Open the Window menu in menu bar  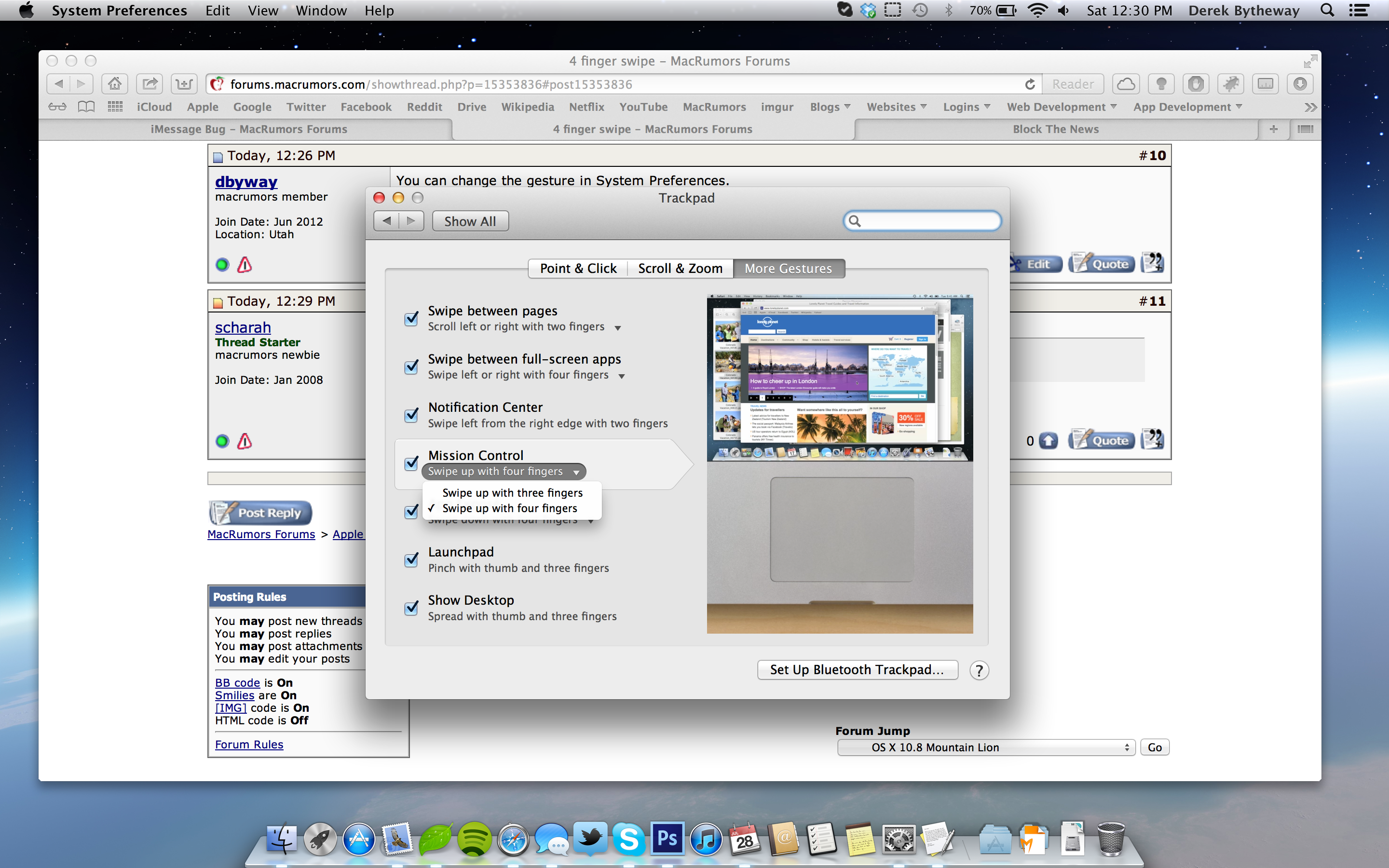point(321,10)
